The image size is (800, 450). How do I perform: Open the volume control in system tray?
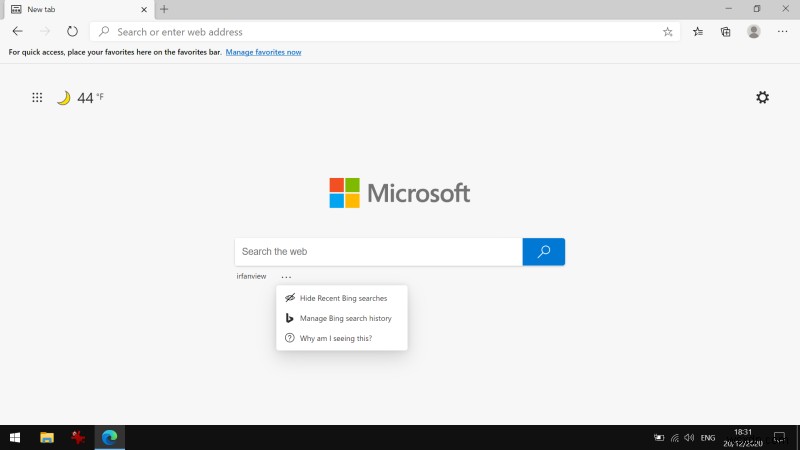coord(689,438)
